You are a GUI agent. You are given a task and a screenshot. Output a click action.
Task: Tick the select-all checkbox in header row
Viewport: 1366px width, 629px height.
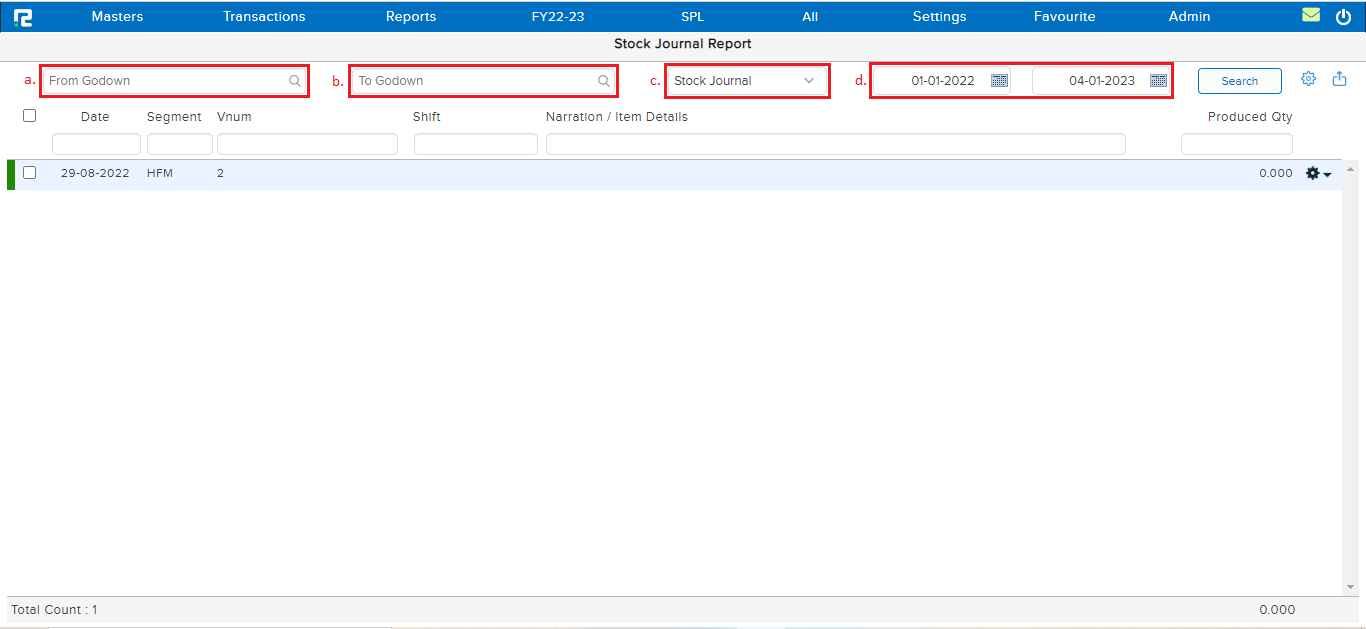click(x=29, y=115)
